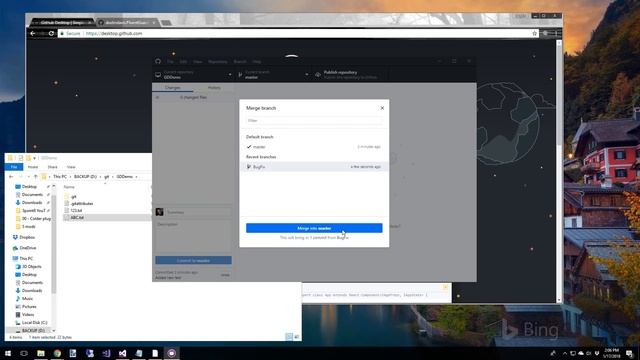Click the Undo button for last commit
Image resolution: width=640 pixels, height=360 pixels.
tap(225, 275)
